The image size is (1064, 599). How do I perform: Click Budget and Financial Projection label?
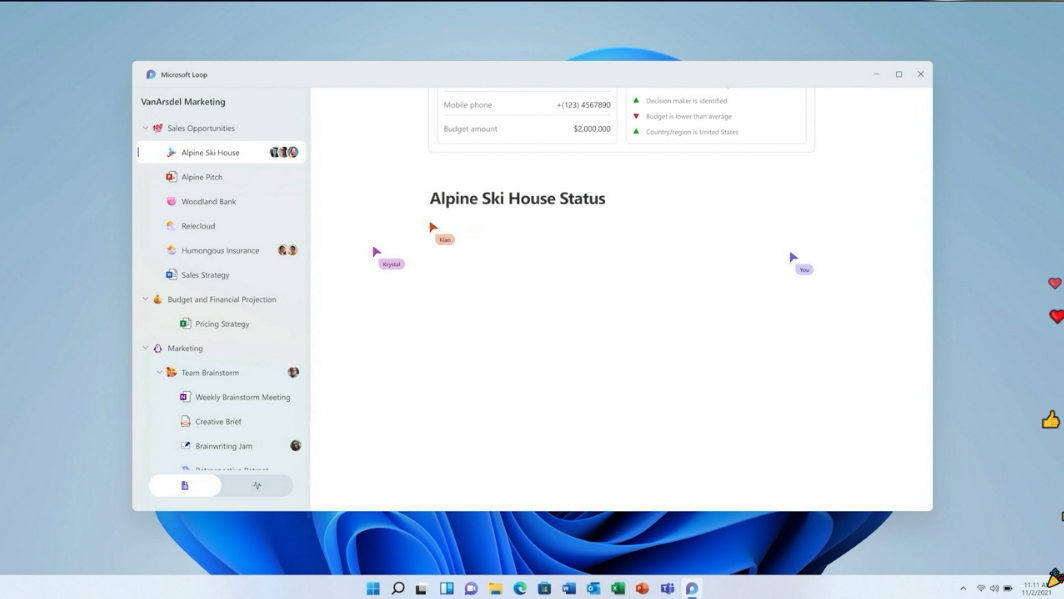222,299
